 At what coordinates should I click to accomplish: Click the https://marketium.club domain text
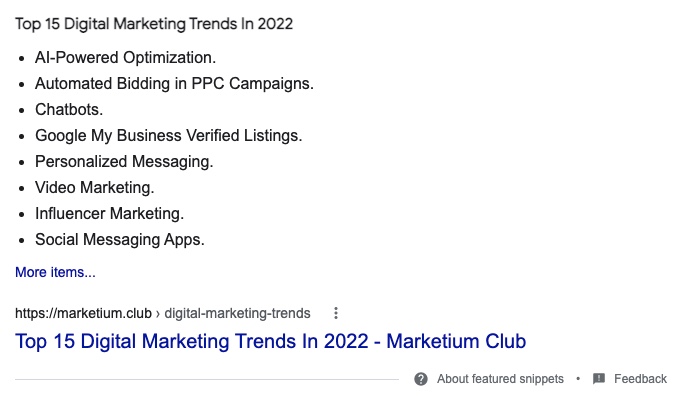(84, 313)
